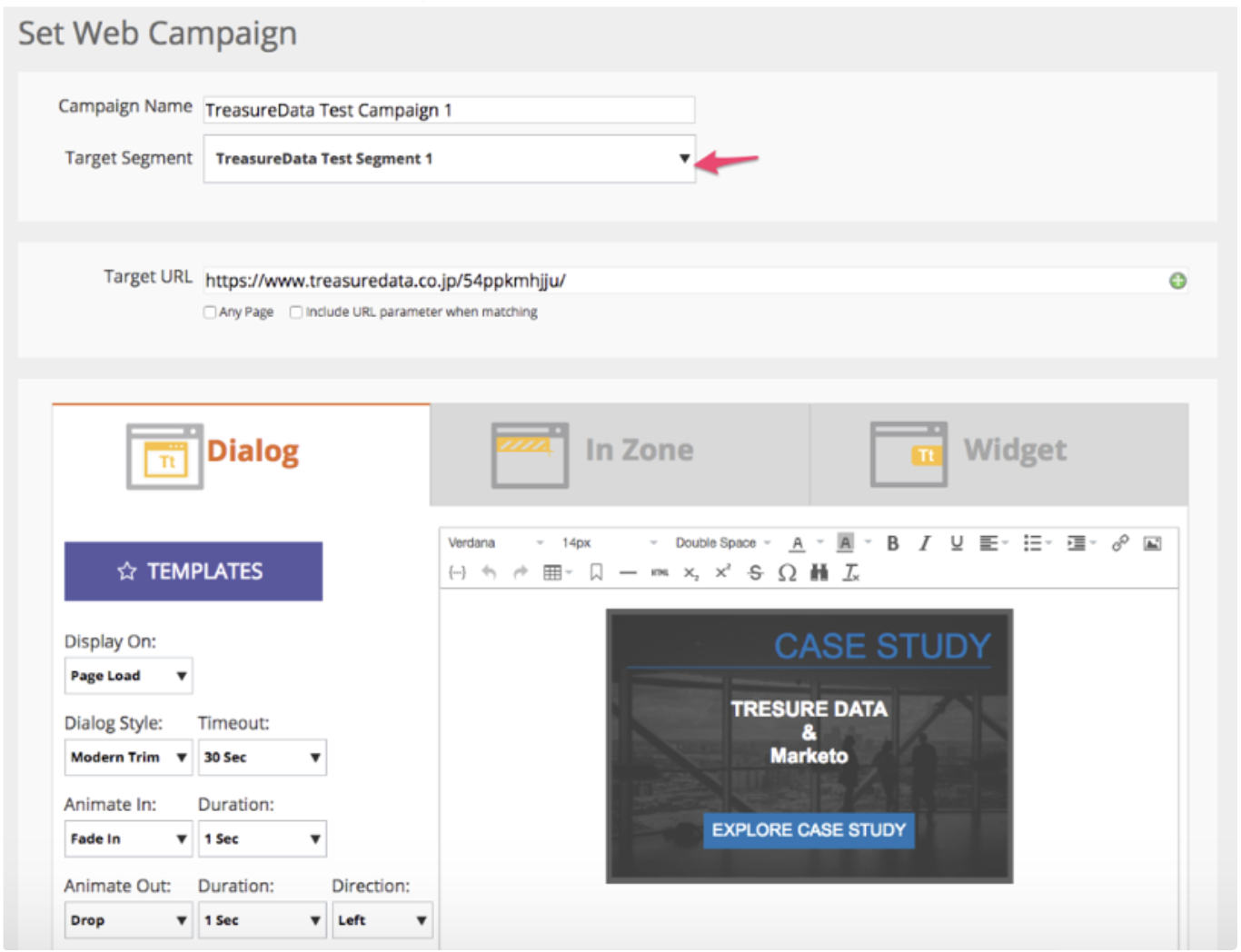1241x952 pixels.
Task: Open the Target Segment dropdown
Action: [449, 159]
